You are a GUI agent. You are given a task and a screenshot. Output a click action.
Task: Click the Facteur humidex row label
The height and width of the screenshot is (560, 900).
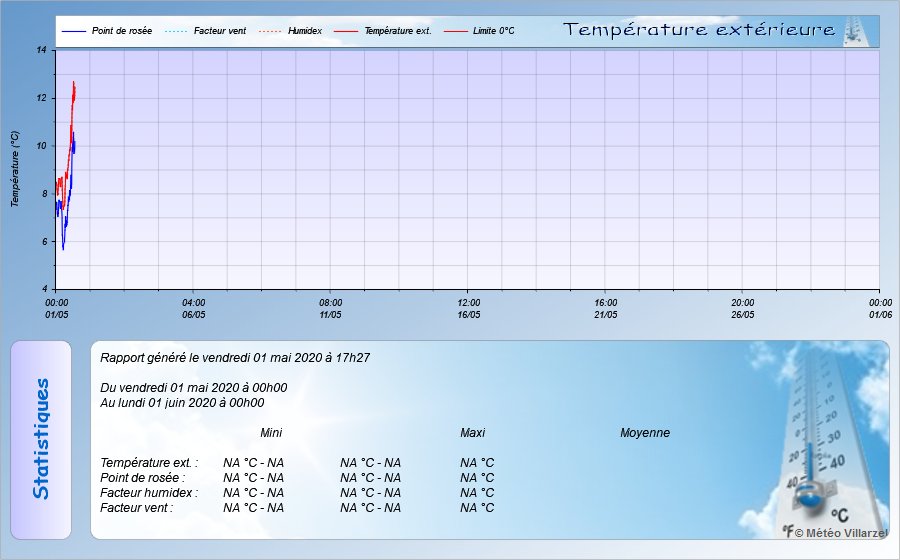point(149,493)
